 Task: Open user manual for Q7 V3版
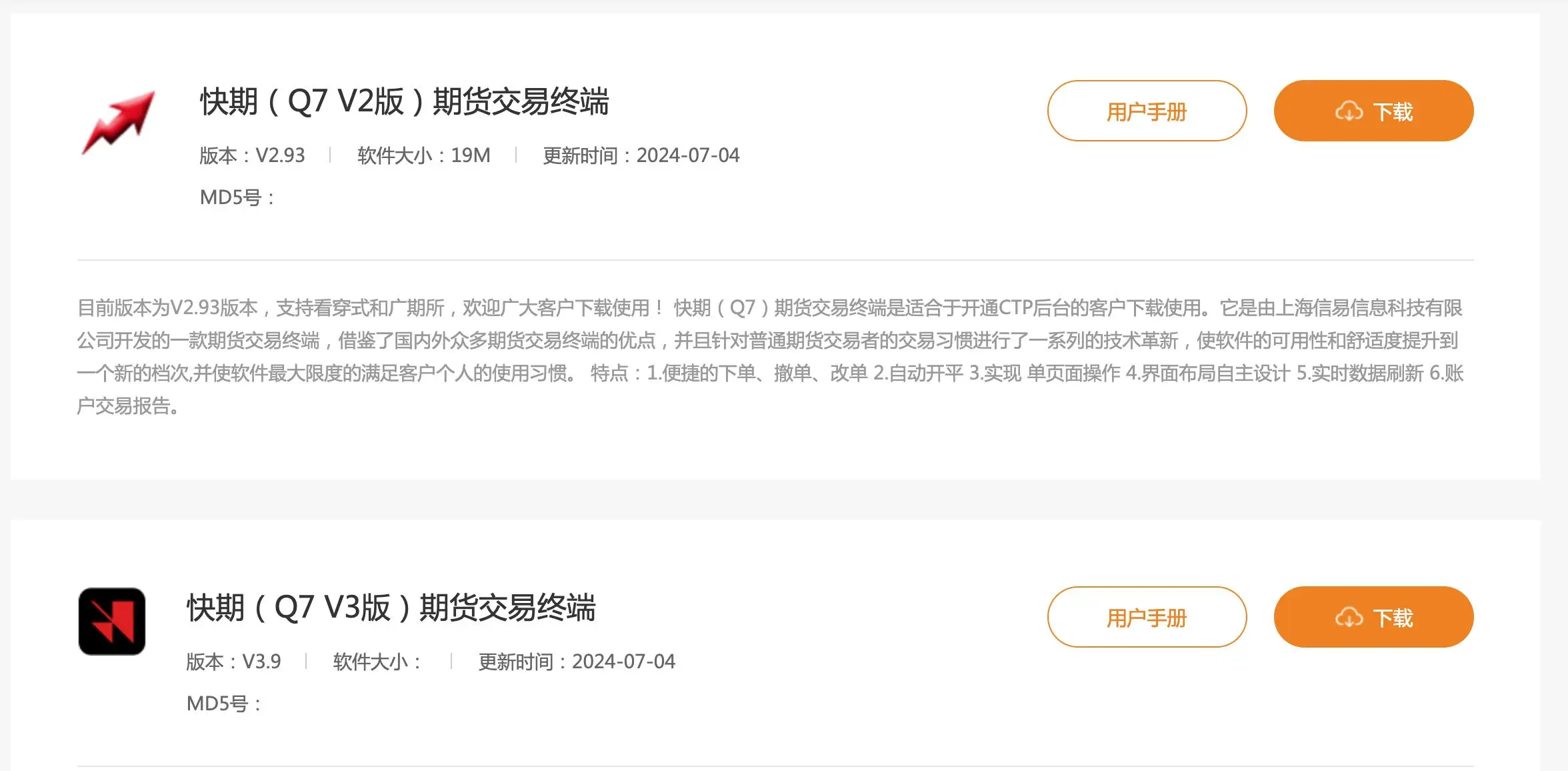pyautogui.click(x=1147, y=617)
